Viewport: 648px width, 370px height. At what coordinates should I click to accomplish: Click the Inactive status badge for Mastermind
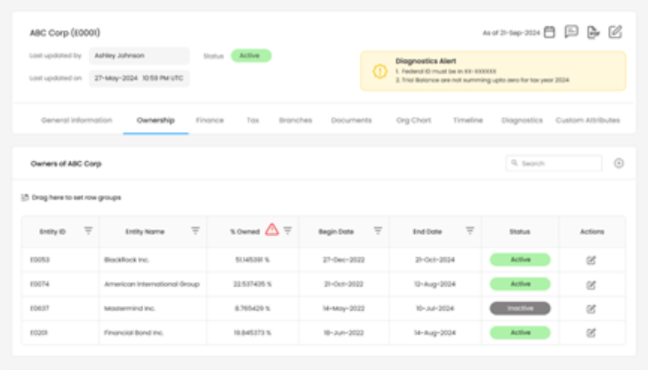coord(520,308)
